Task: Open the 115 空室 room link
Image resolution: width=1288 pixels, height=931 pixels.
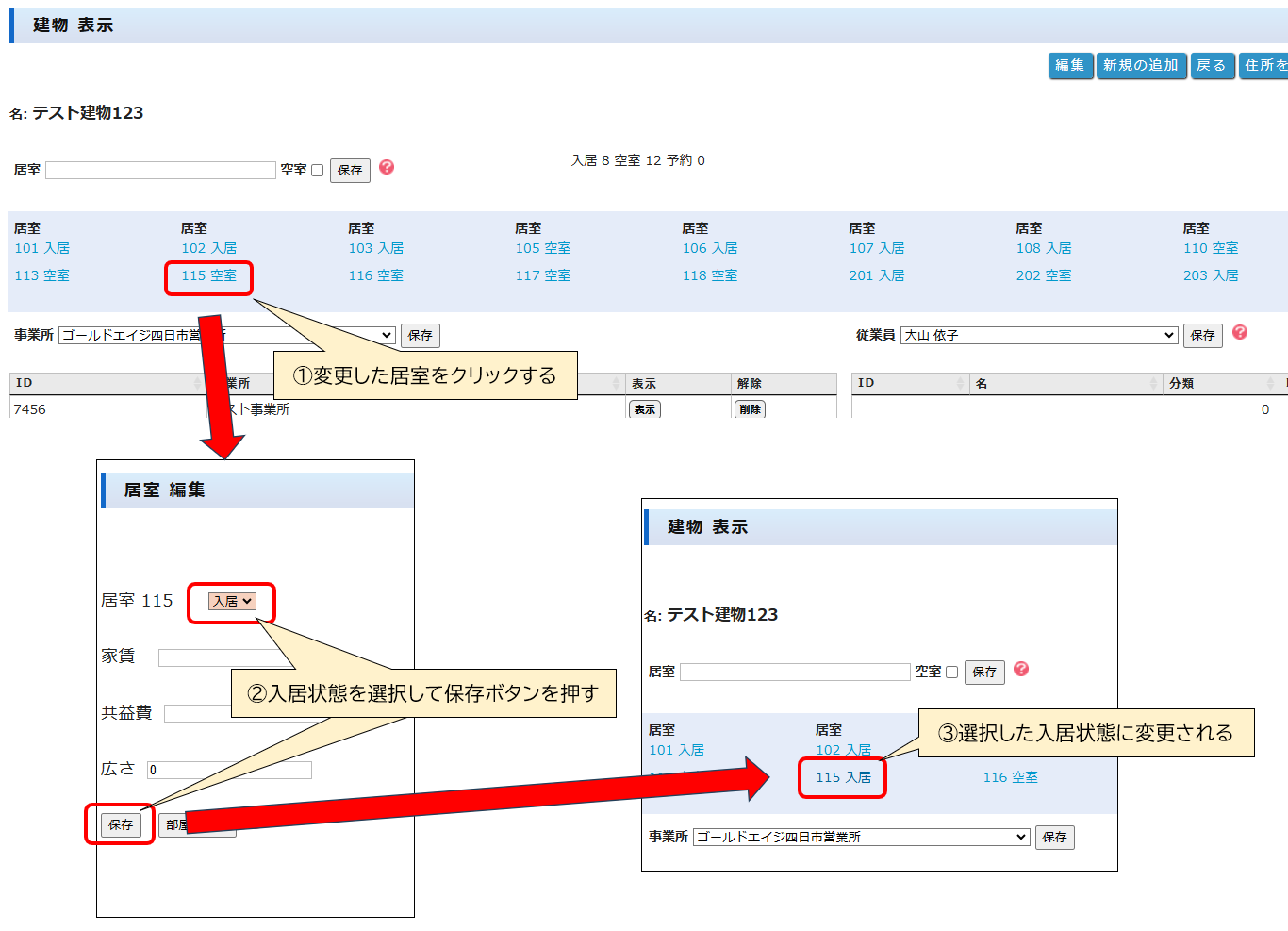Action: click(x=209, y=276)
